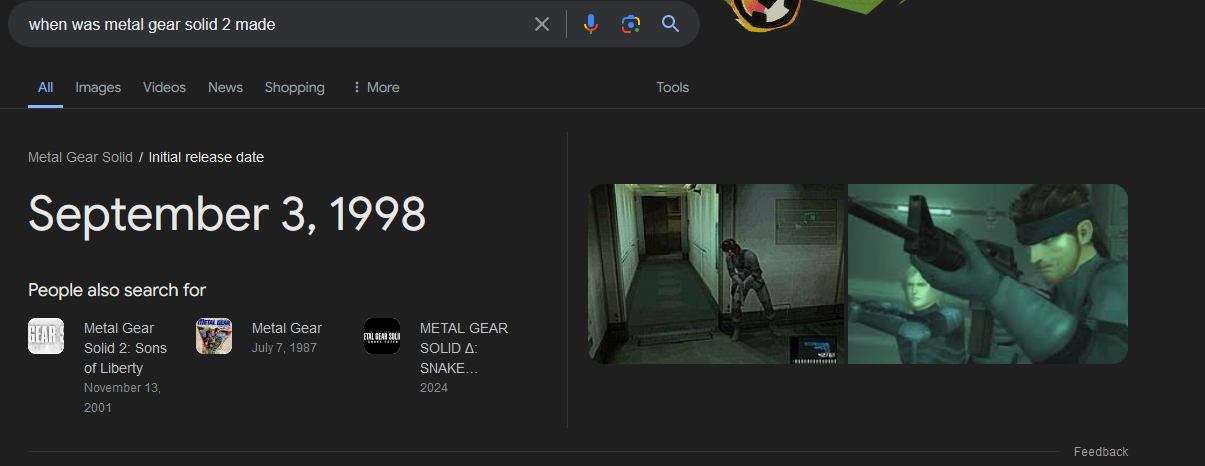This screenshot has width=1205, height=466.
Task: Switch to the News tab
Action: pyautogui.click(x=225, y=87)
